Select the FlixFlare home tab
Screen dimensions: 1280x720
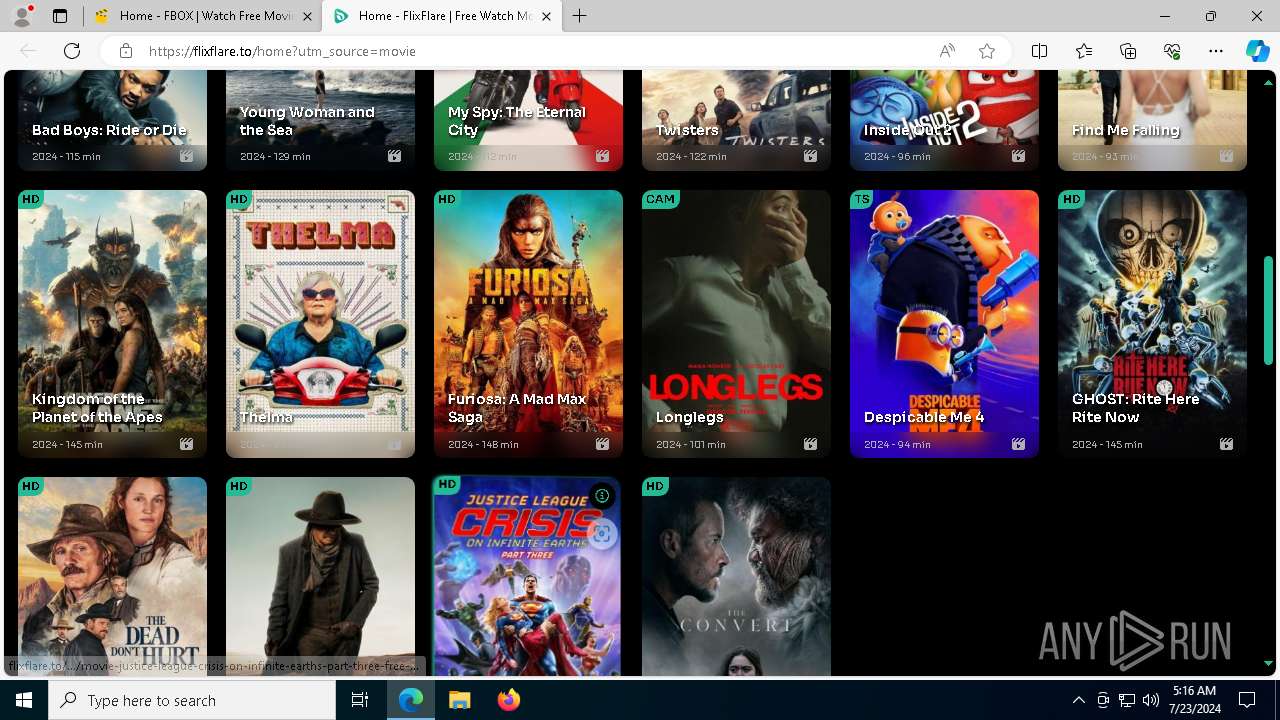pyautogui.click(x=443, y=16)
